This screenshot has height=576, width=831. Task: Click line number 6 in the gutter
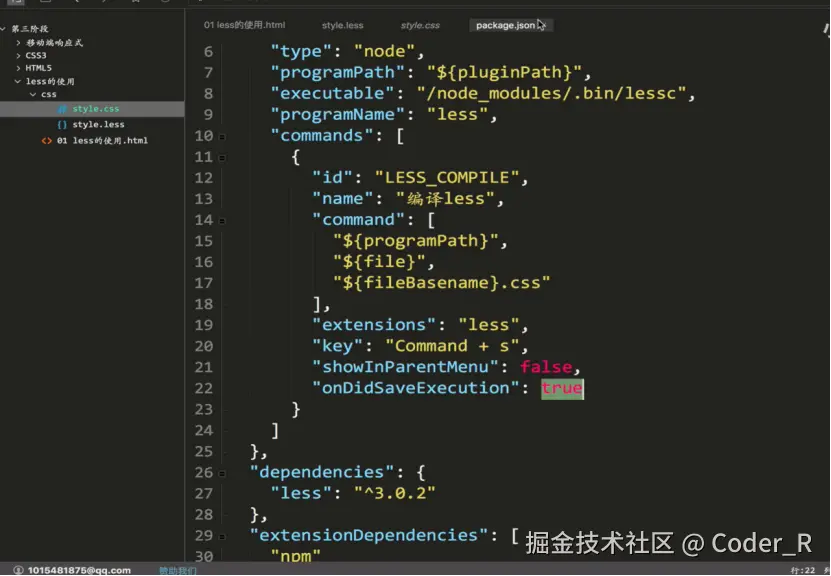[x=208, y=51]
